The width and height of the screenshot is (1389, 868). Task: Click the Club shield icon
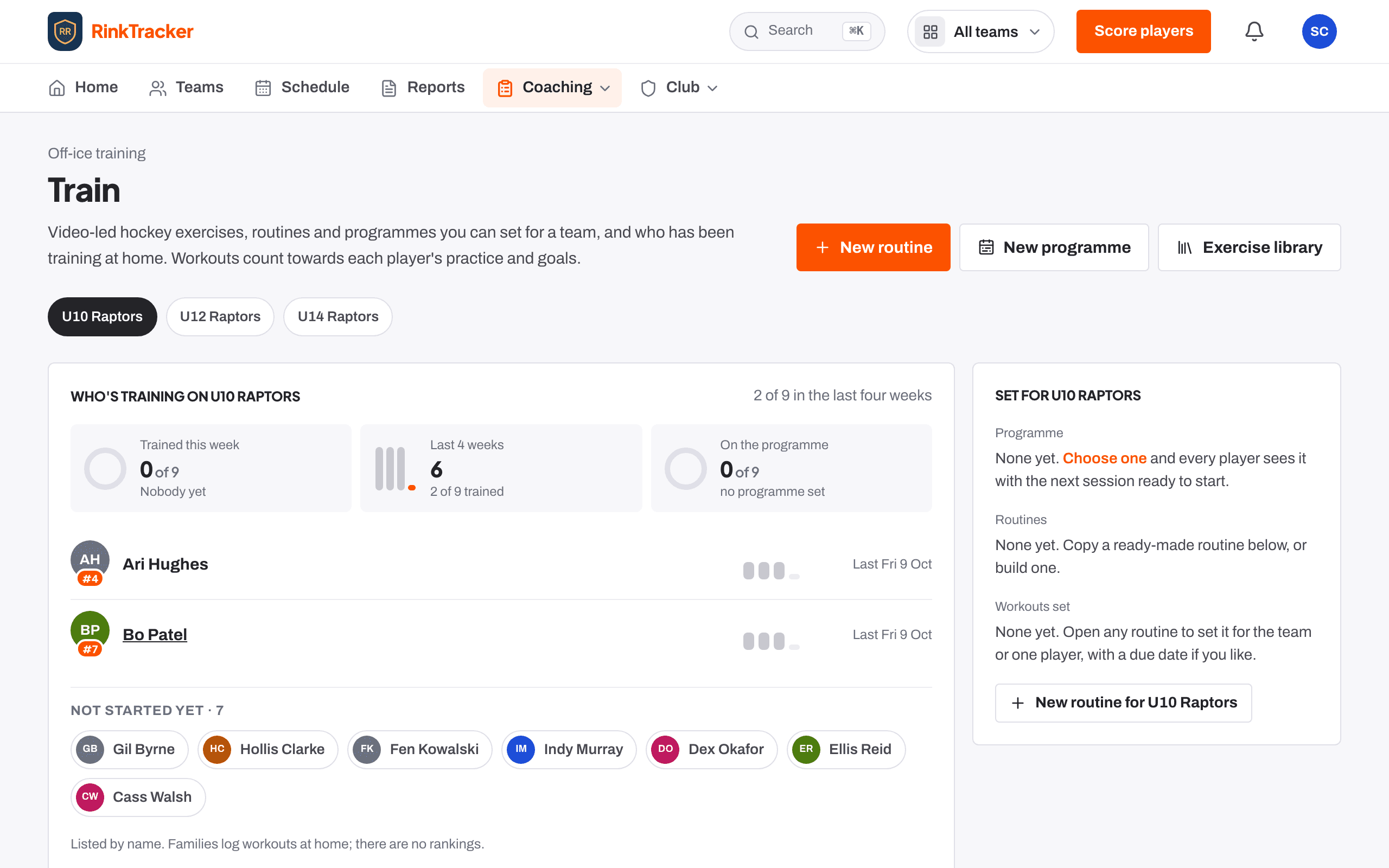(648, 88)
